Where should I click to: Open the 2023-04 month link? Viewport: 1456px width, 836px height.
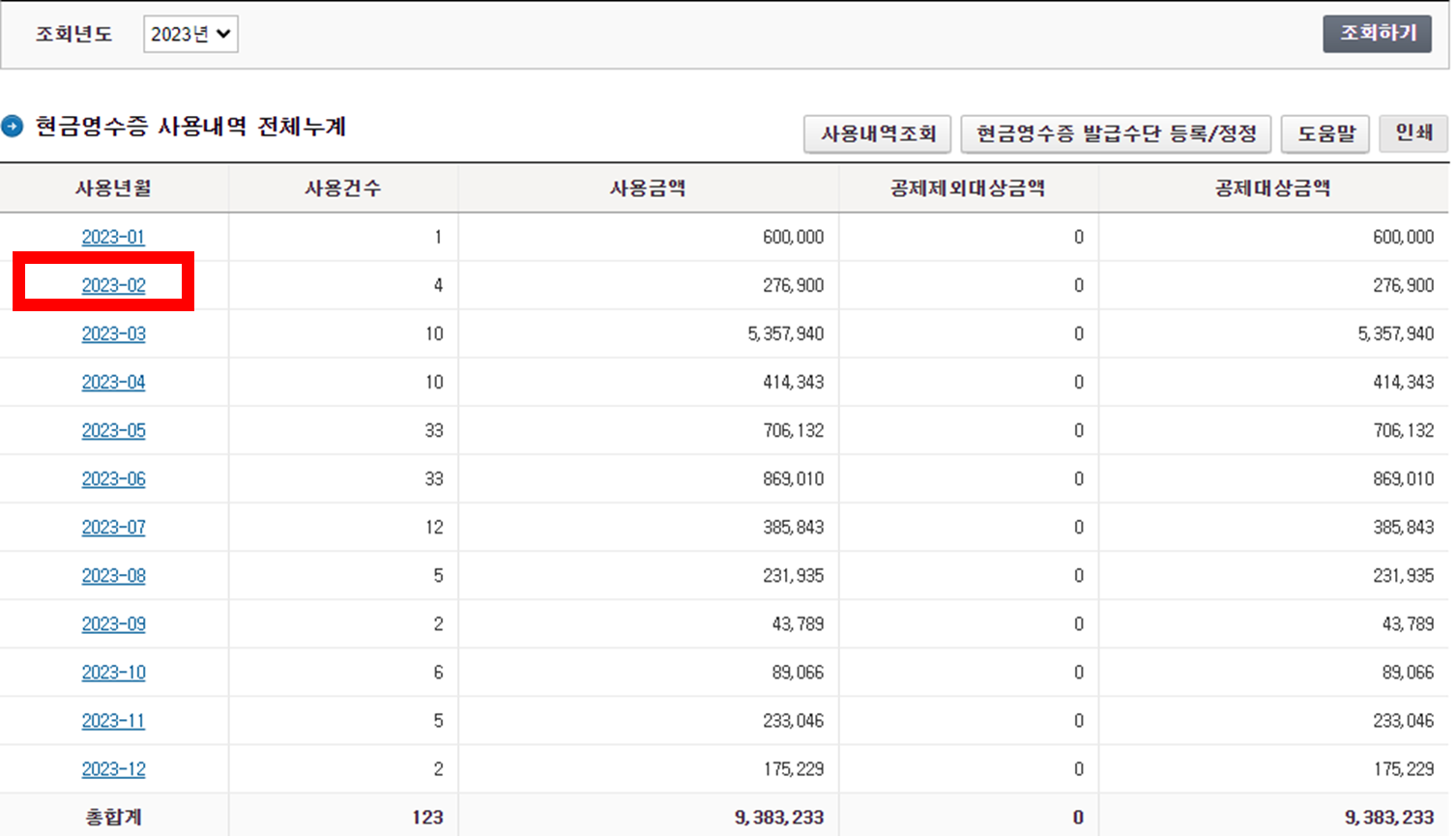[x=113, y=382]
